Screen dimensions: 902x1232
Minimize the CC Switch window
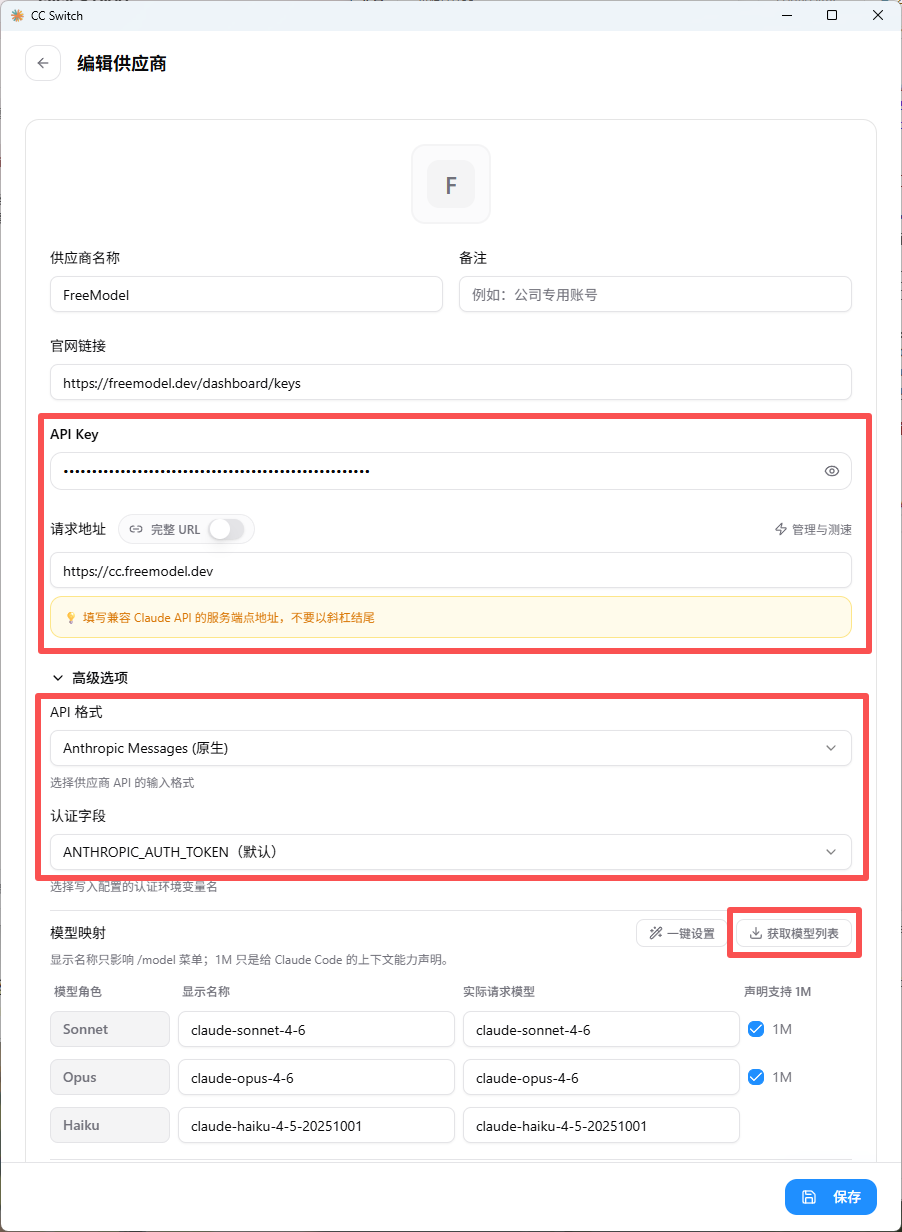[x=786, y=15]
